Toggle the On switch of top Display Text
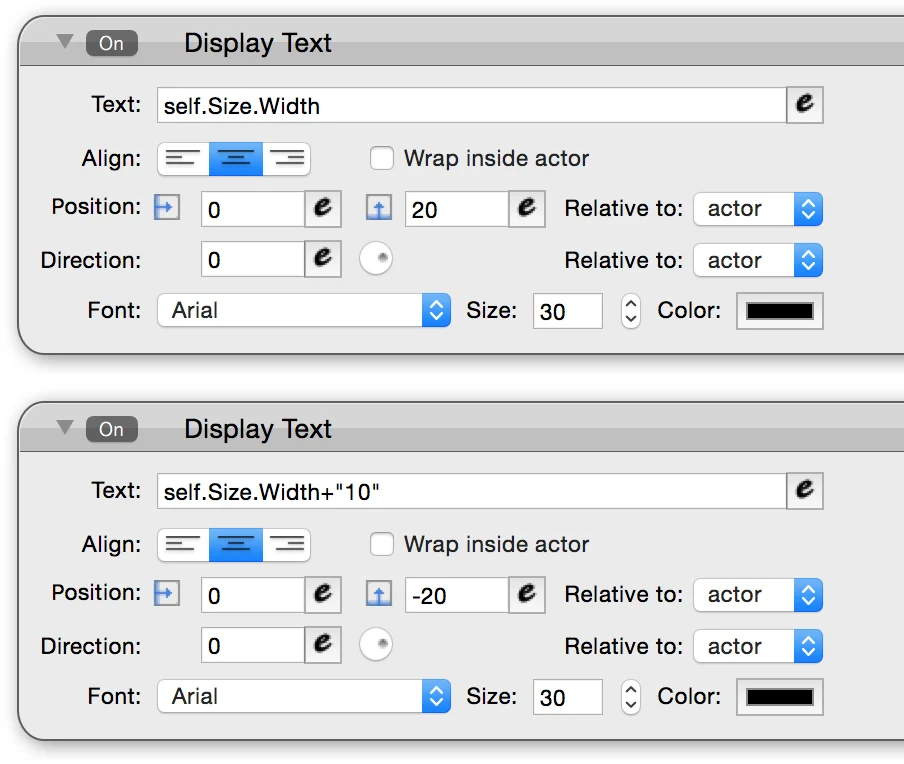This screenshot has height=764, width=904. click(112, 43)
